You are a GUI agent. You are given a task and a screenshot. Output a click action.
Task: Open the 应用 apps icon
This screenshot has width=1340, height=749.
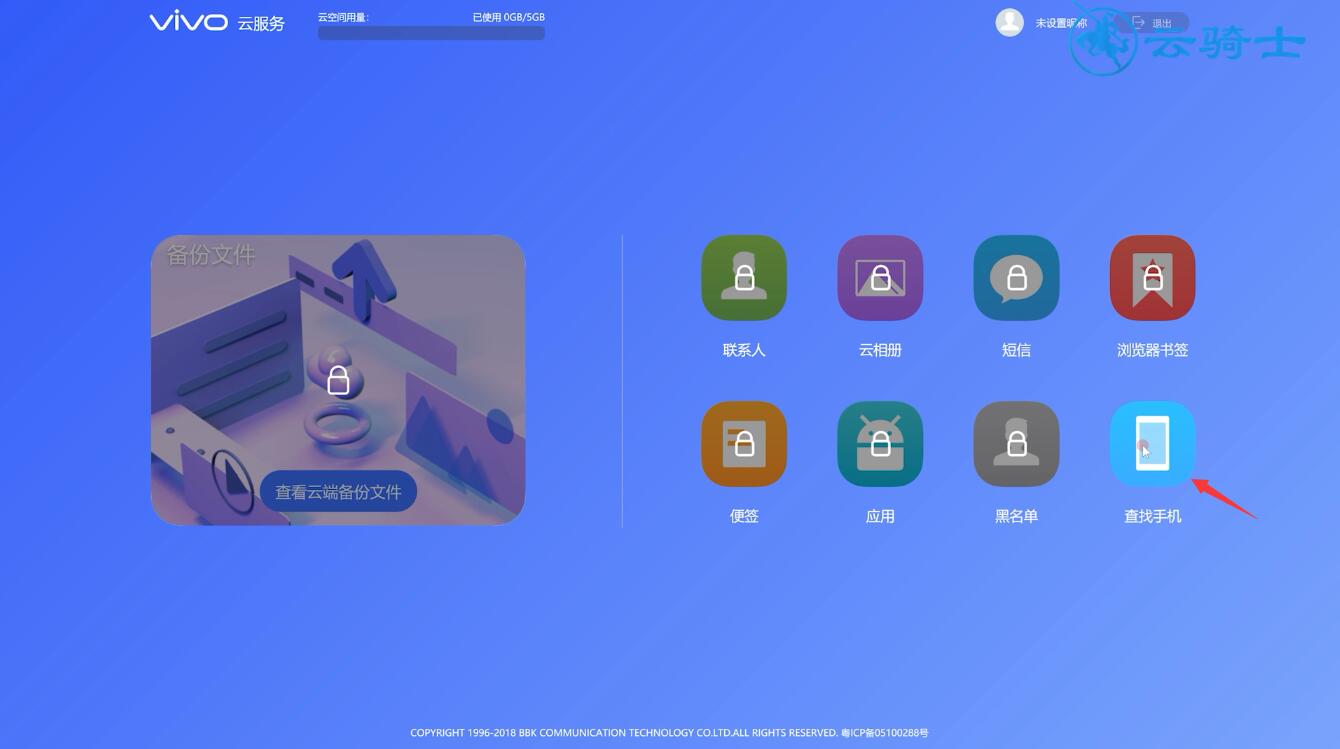click(x=879, y=444)
